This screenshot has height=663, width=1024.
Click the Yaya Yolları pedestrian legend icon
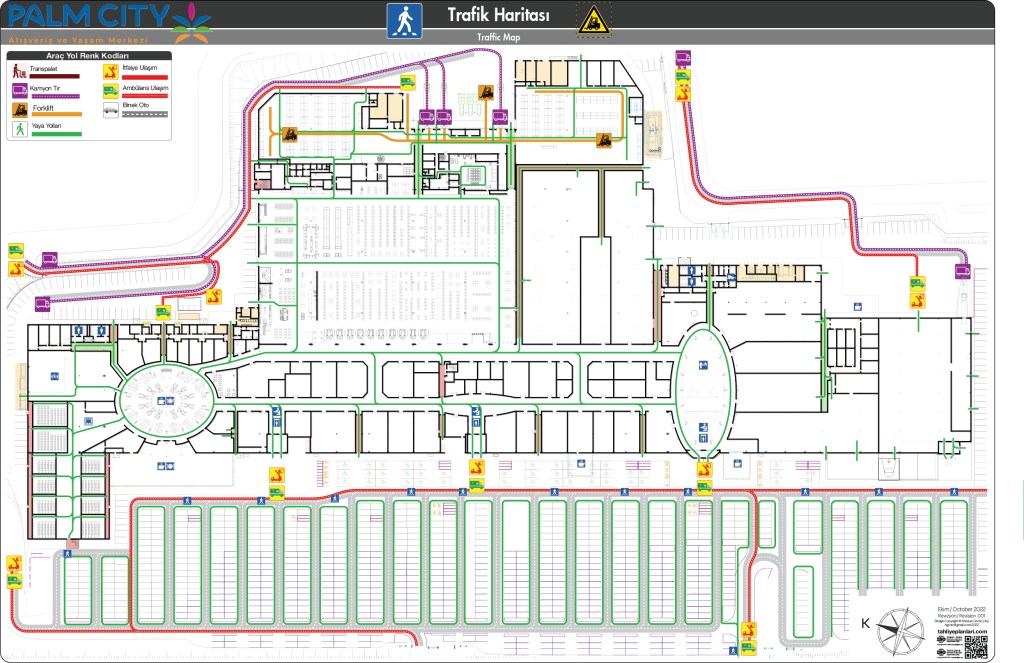[18, 128]
